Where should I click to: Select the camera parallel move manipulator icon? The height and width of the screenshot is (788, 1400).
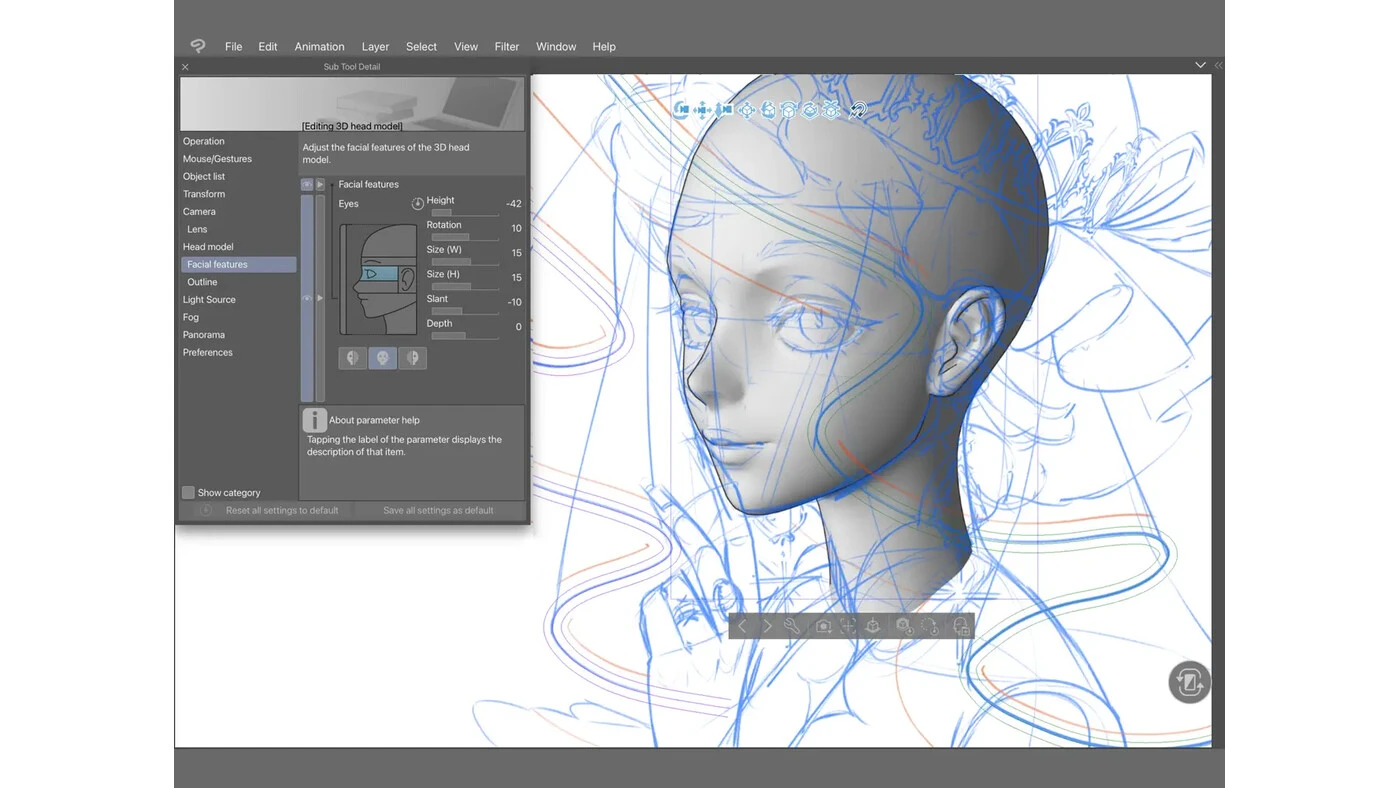(703, 110)
